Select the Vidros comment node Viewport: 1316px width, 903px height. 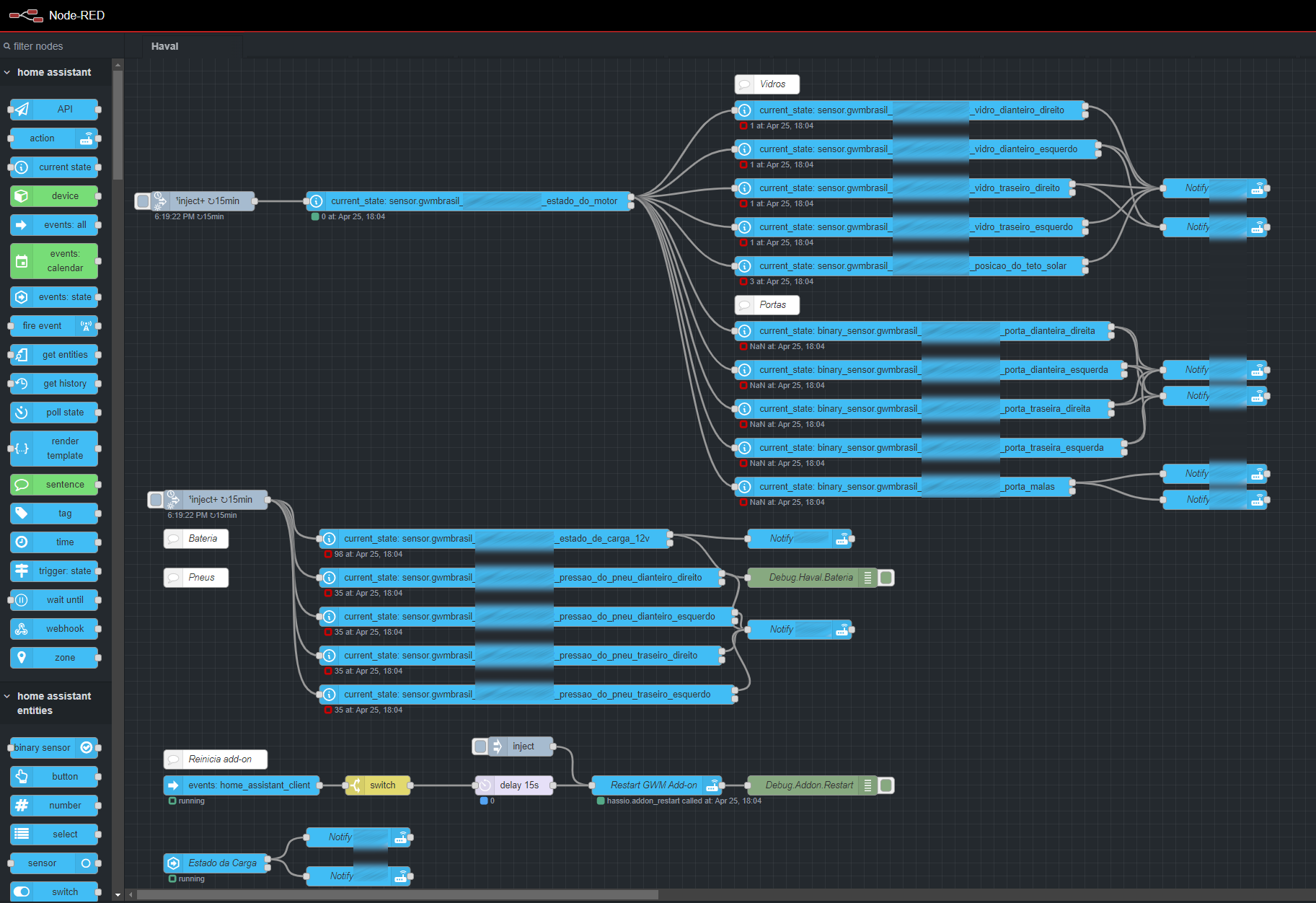767,84
